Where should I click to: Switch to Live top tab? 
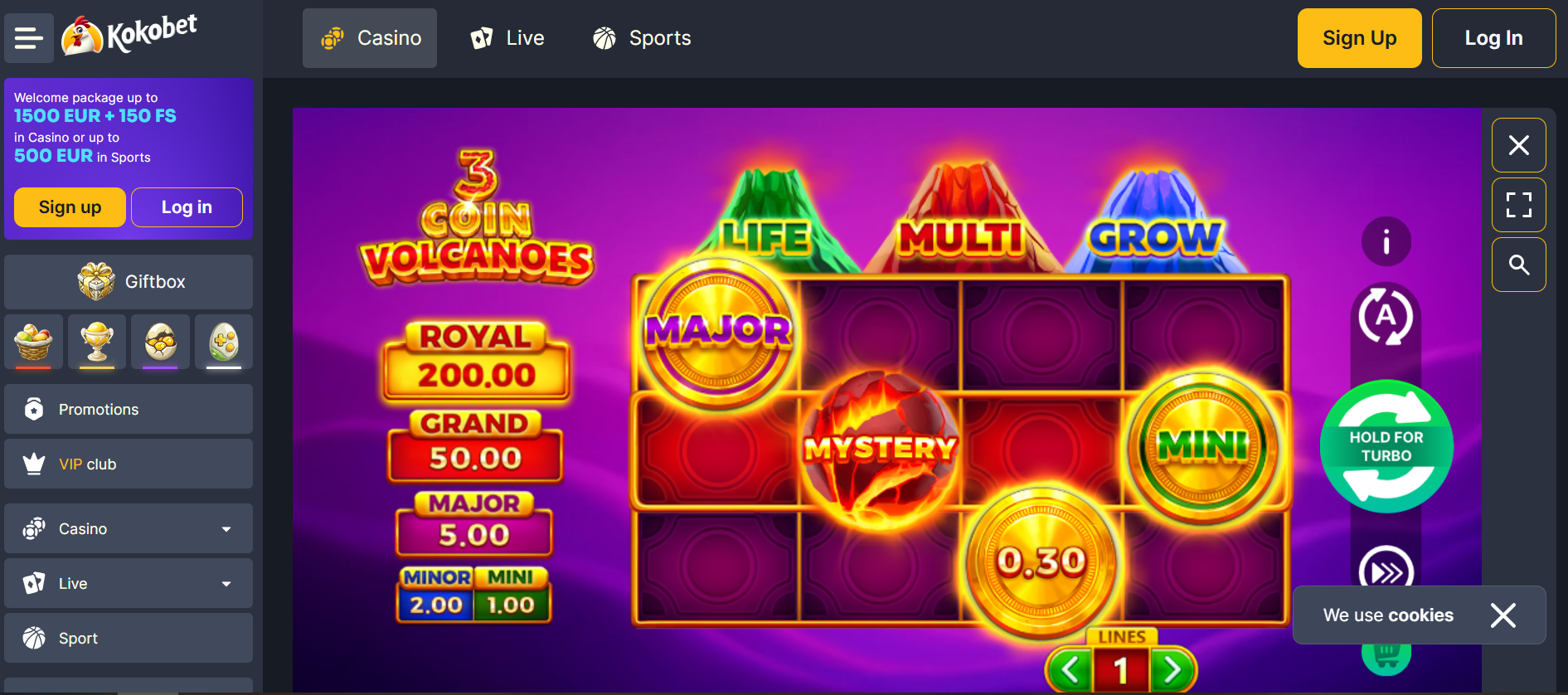point(507,38)
